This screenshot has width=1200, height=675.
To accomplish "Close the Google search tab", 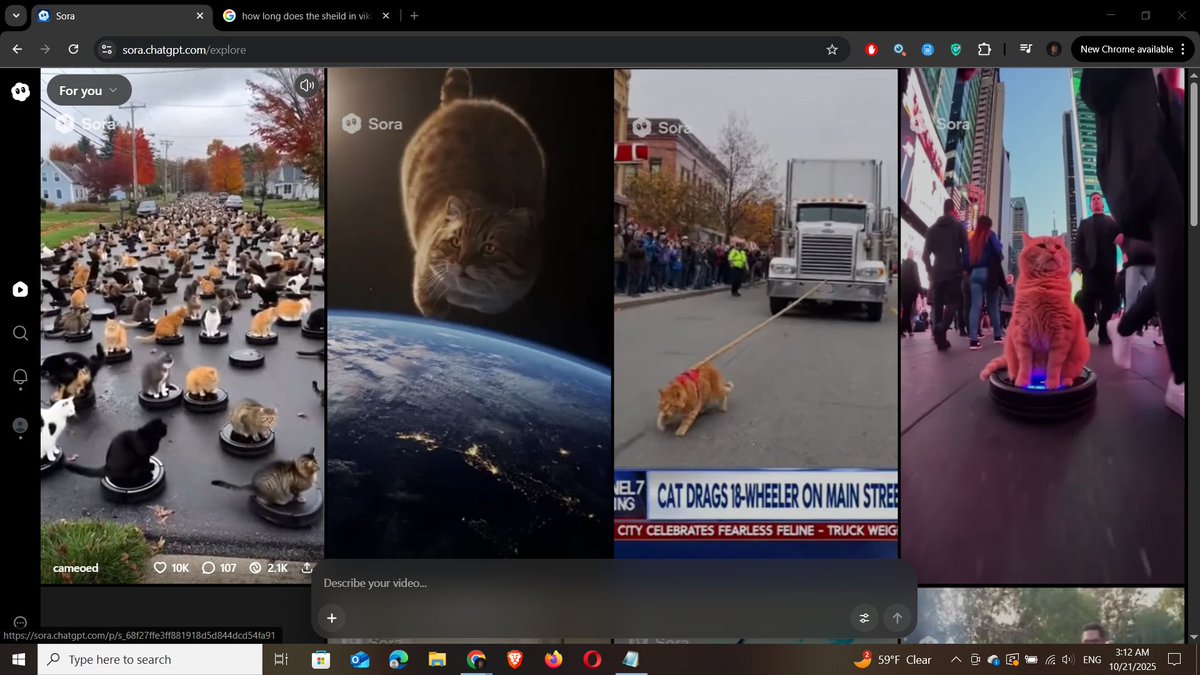I will [385, 16].
